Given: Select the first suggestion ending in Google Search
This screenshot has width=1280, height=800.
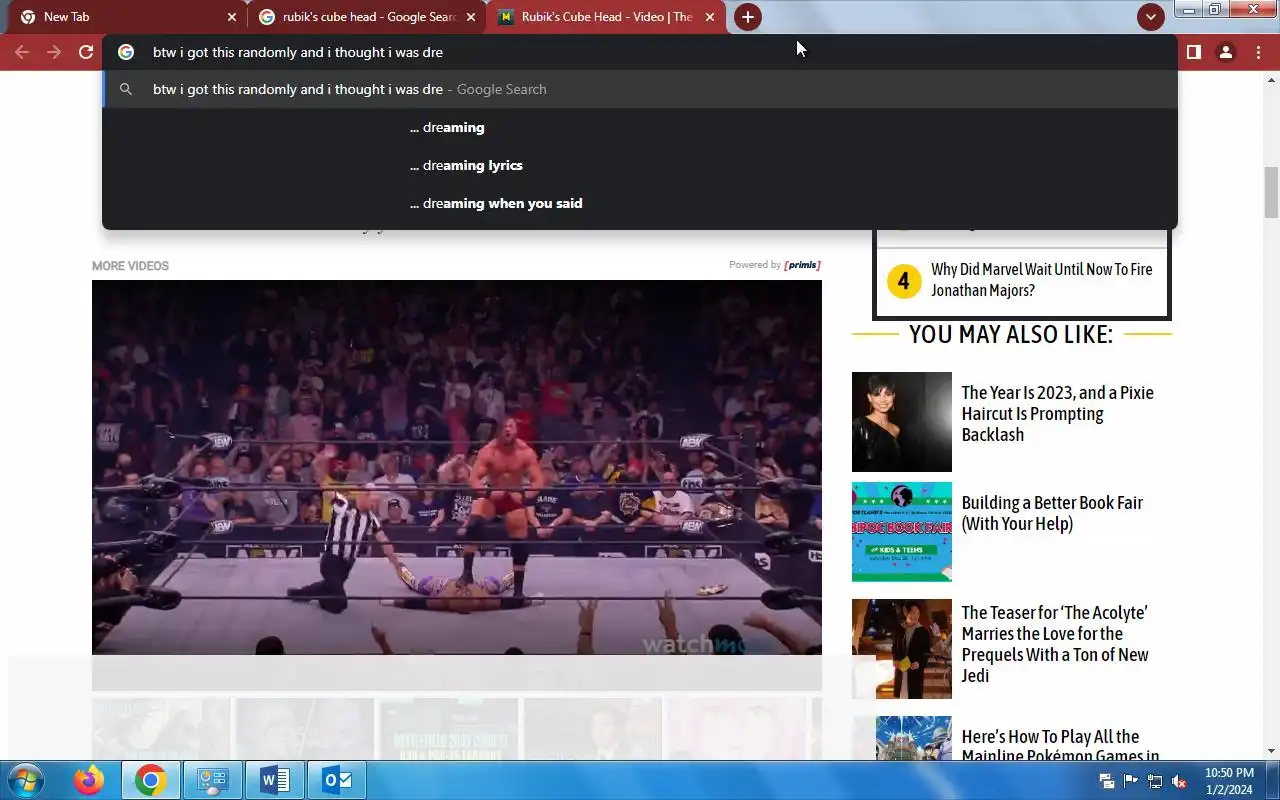Looking at the screenshot, I should pyautogui.click(x=640, y=89).
